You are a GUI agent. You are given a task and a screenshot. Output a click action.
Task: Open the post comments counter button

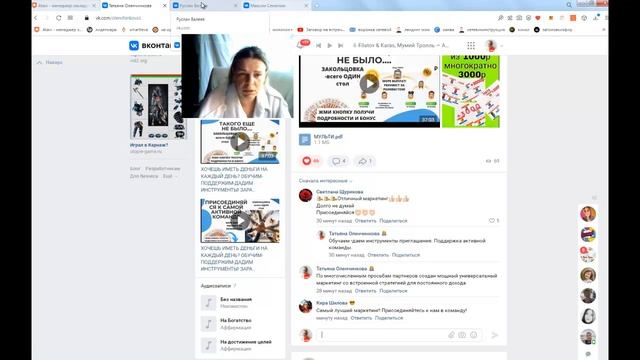pos(338,161)
